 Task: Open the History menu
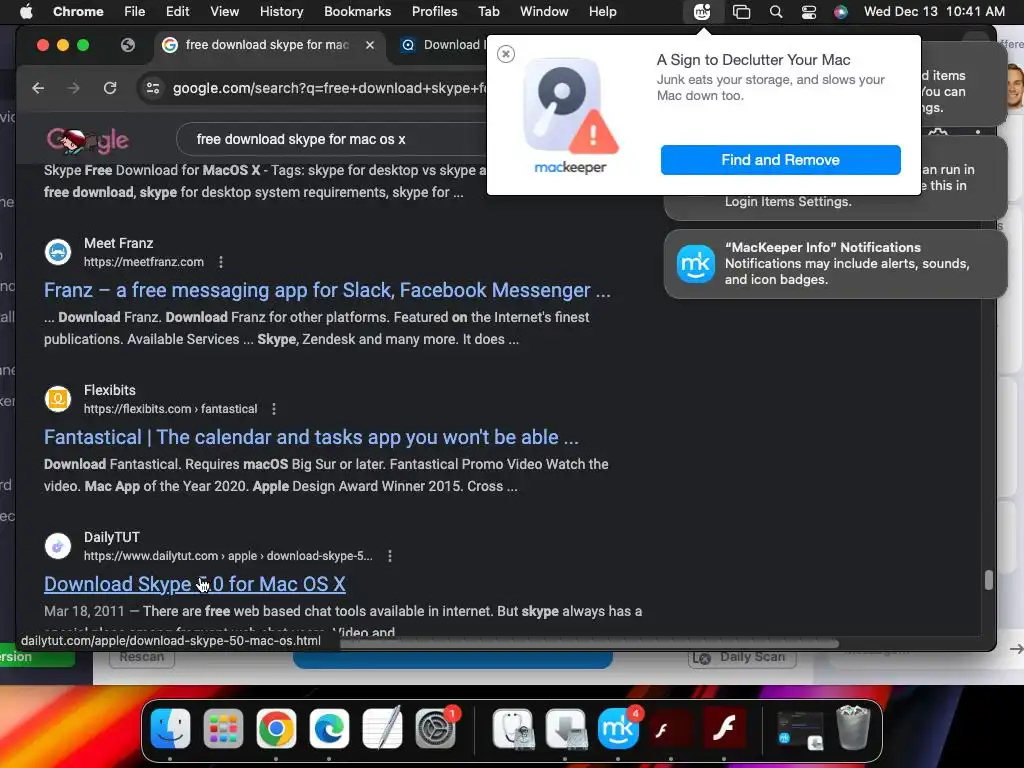(281, 11)
